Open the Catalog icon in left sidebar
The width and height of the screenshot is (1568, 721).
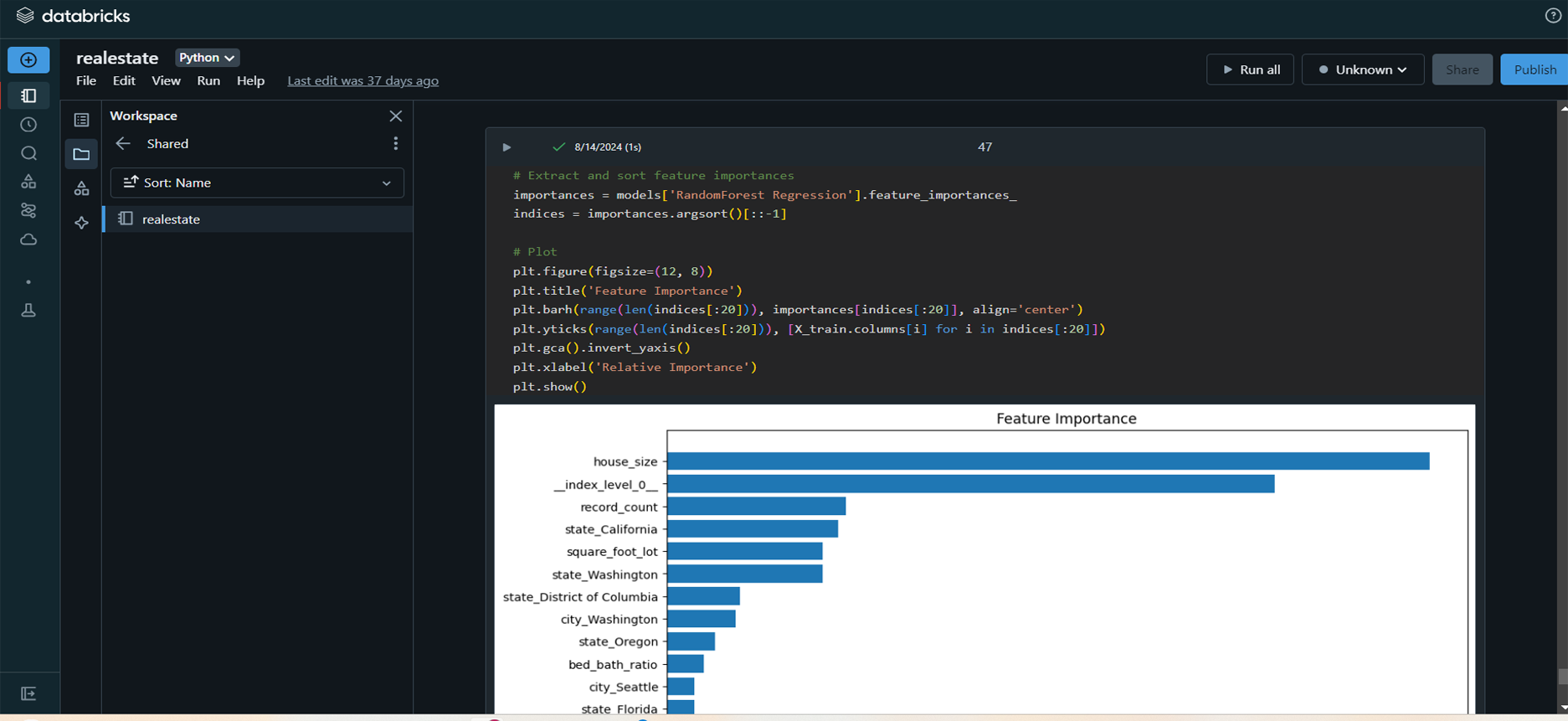point(28,182)
